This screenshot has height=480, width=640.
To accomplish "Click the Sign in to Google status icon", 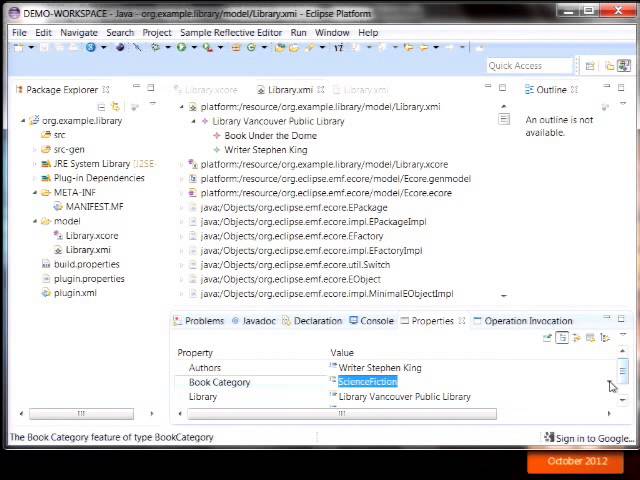I will (549, 437).
